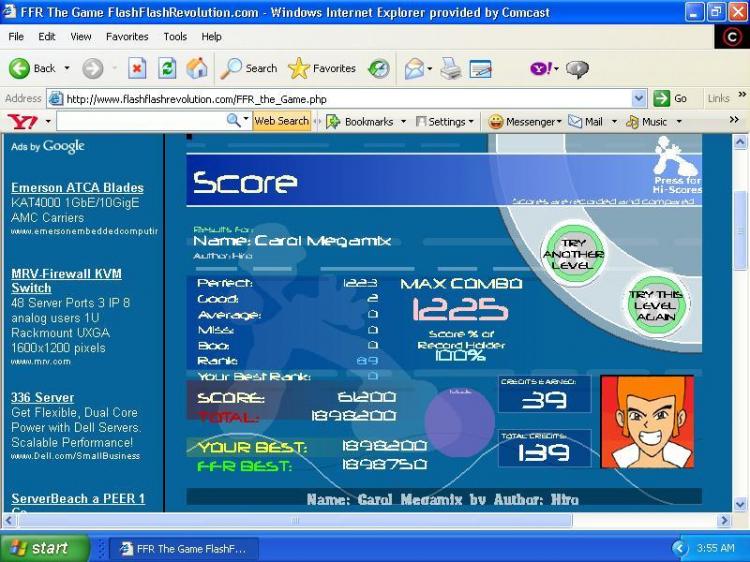750x562 pixels.
Task: Click the Yahoo toolbar magnifier icon
Action: click(233, 121)
